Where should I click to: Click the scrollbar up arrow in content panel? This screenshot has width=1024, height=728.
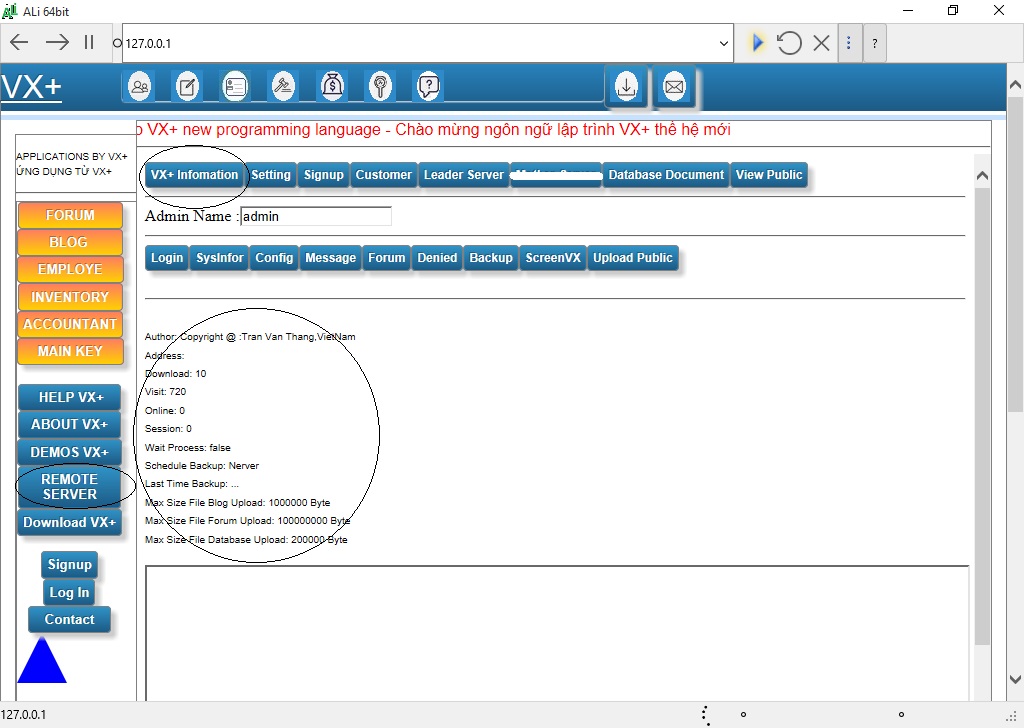click(x=981, y=177)
